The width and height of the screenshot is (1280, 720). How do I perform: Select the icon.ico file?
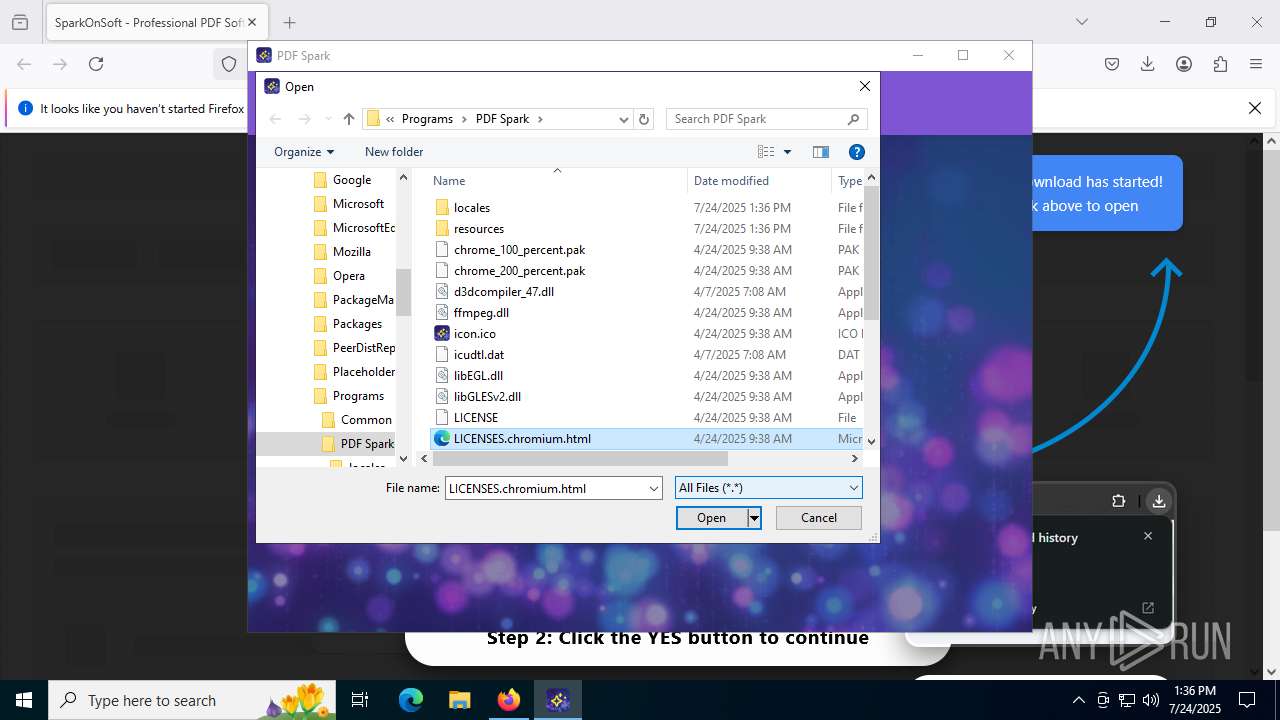[474, 334]
